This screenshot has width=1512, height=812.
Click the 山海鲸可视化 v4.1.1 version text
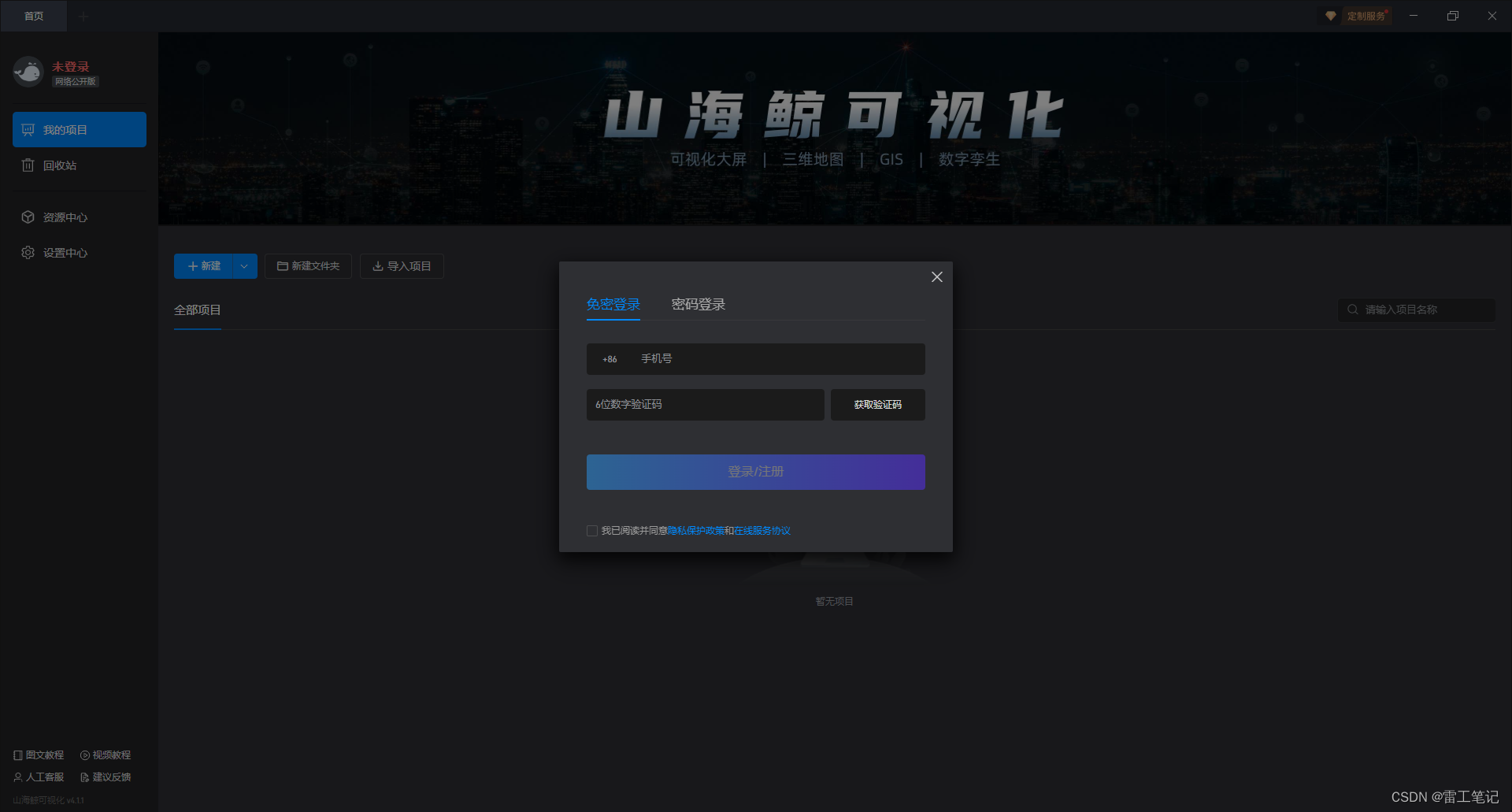coord(49,800)
